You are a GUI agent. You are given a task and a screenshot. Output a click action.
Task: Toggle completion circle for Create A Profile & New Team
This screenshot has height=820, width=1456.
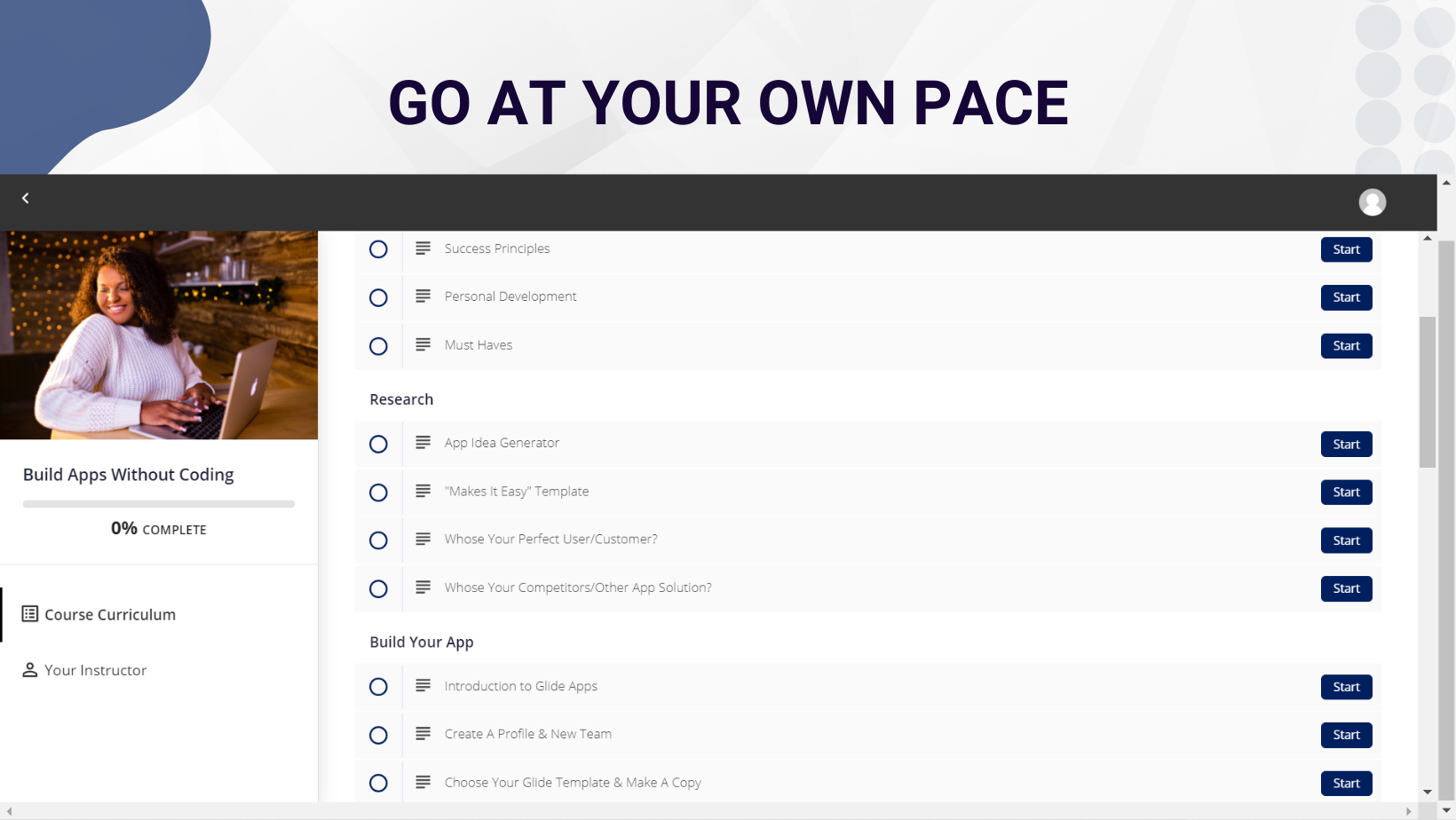378,735
